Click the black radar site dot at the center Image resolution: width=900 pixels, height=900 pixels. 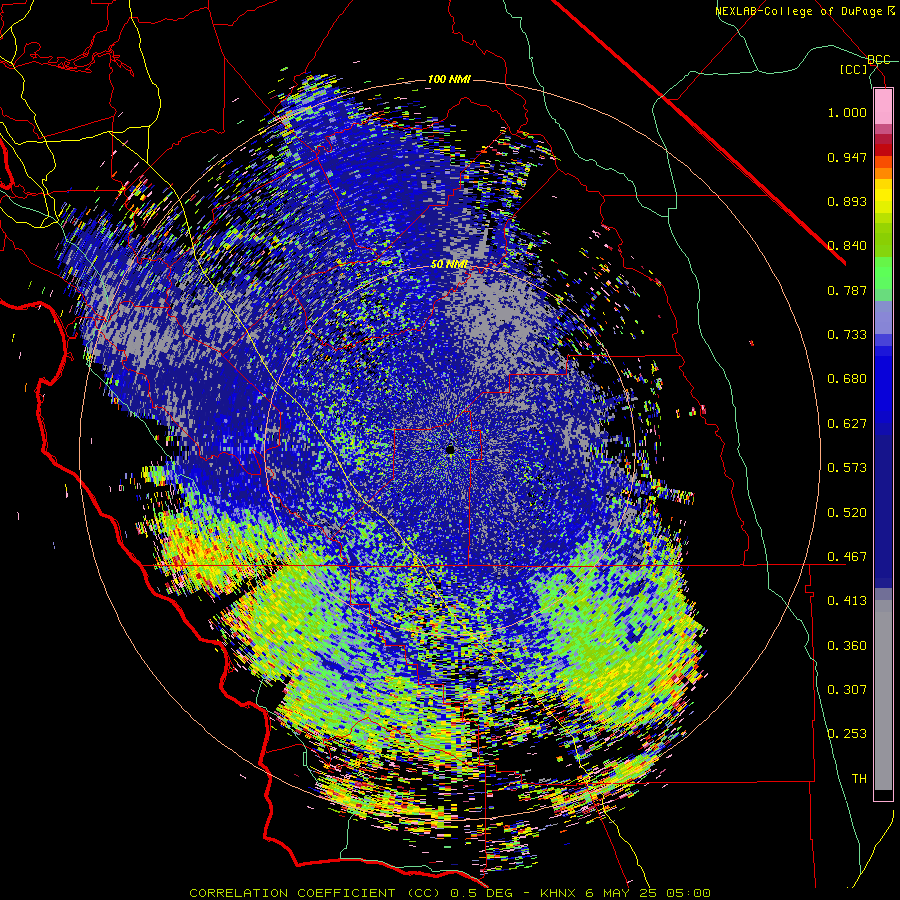451,450
